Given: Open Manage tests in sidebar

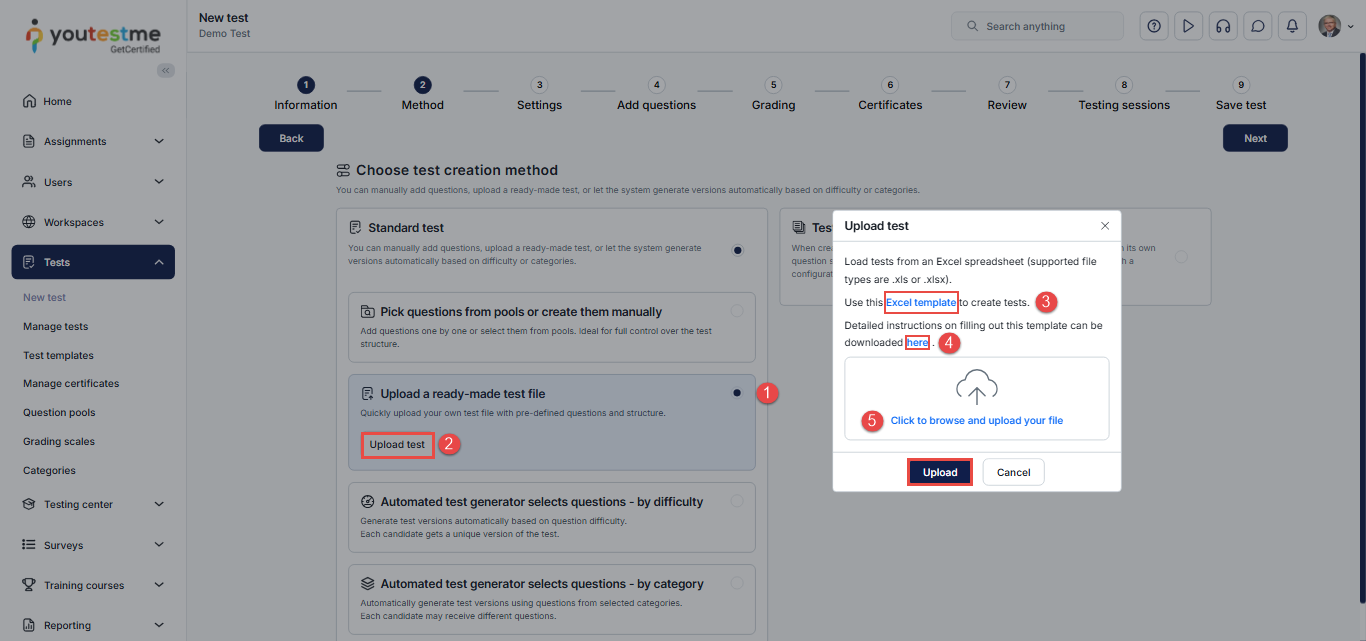Looking at the screenshot, I should 56,326.
